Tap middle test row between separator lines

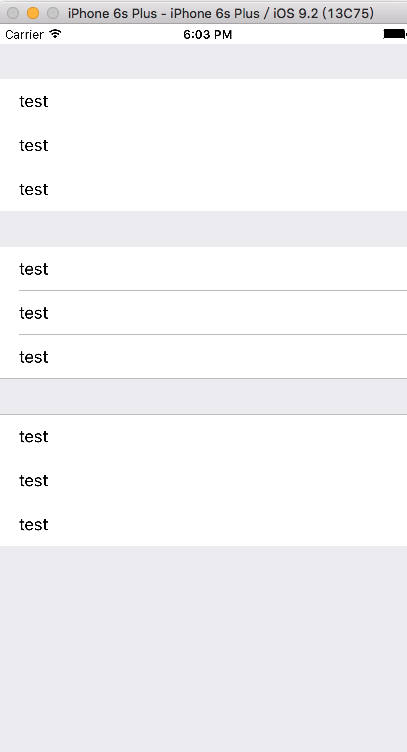203,313
